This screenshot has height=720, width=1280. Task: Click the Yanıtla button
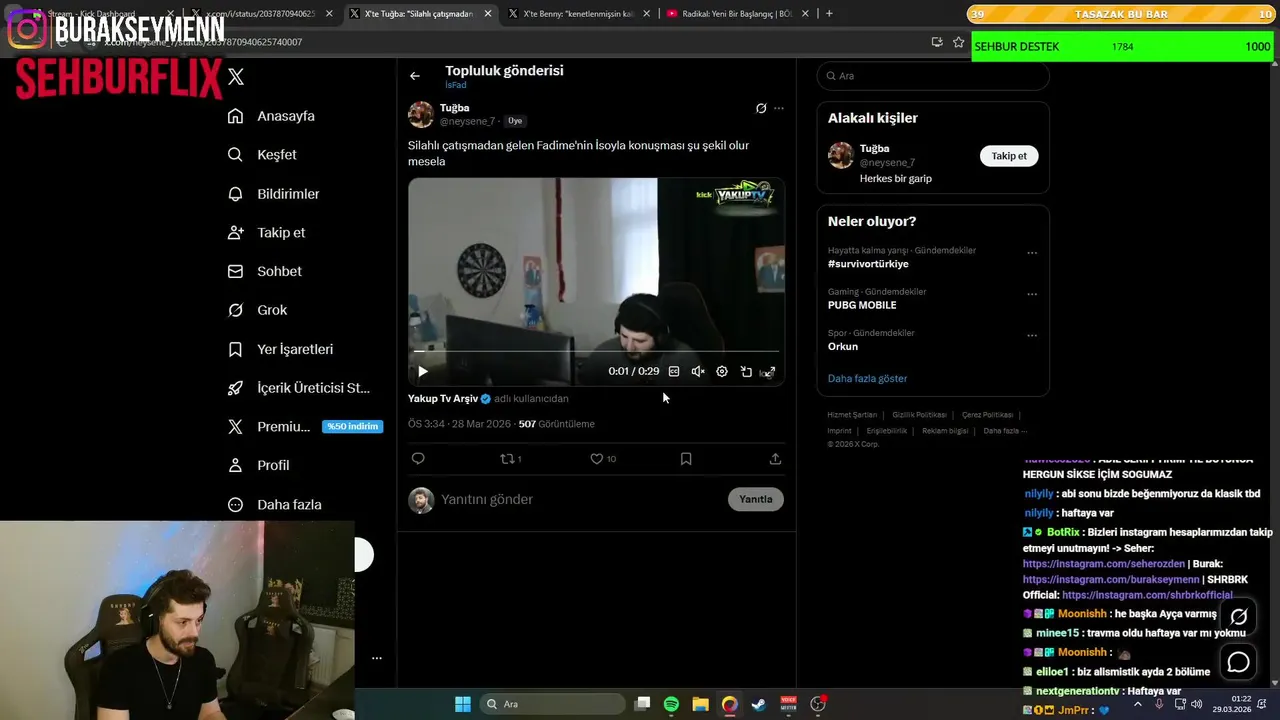756,499
